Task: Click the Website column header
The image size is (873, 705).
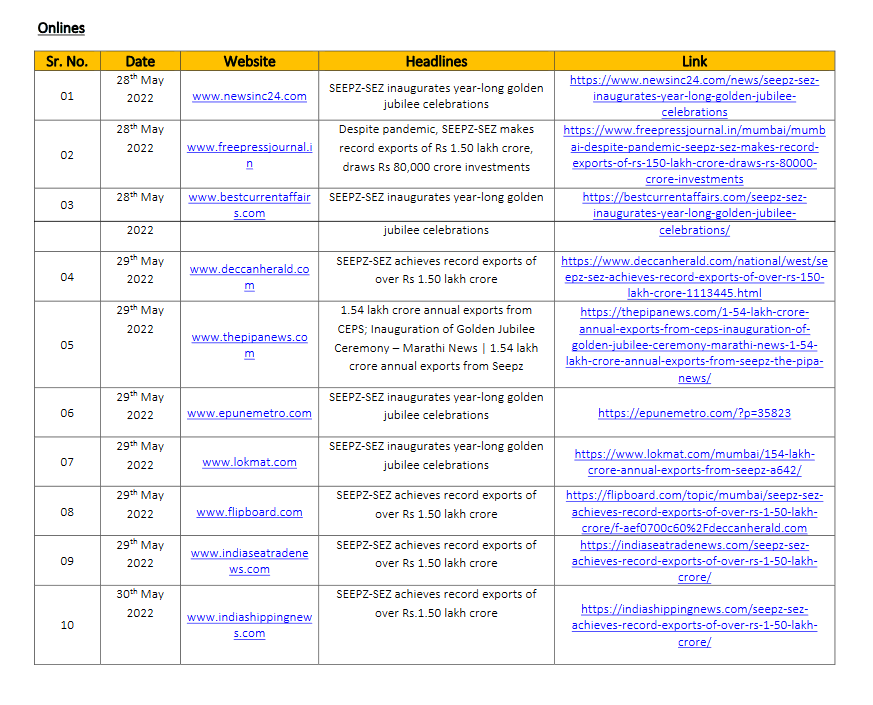Action: click(x=249, y=61)
